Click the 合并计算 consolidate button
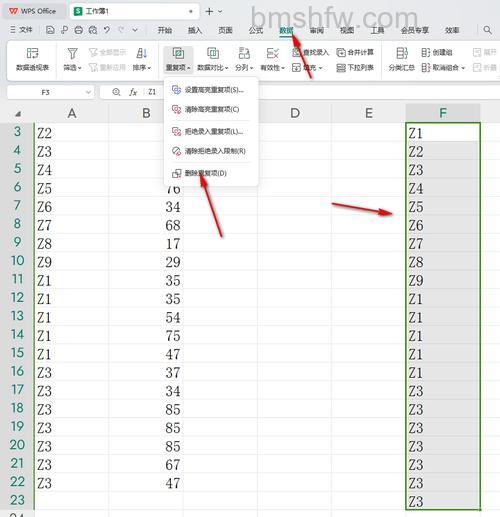The image size is (500, 517). 355,52
